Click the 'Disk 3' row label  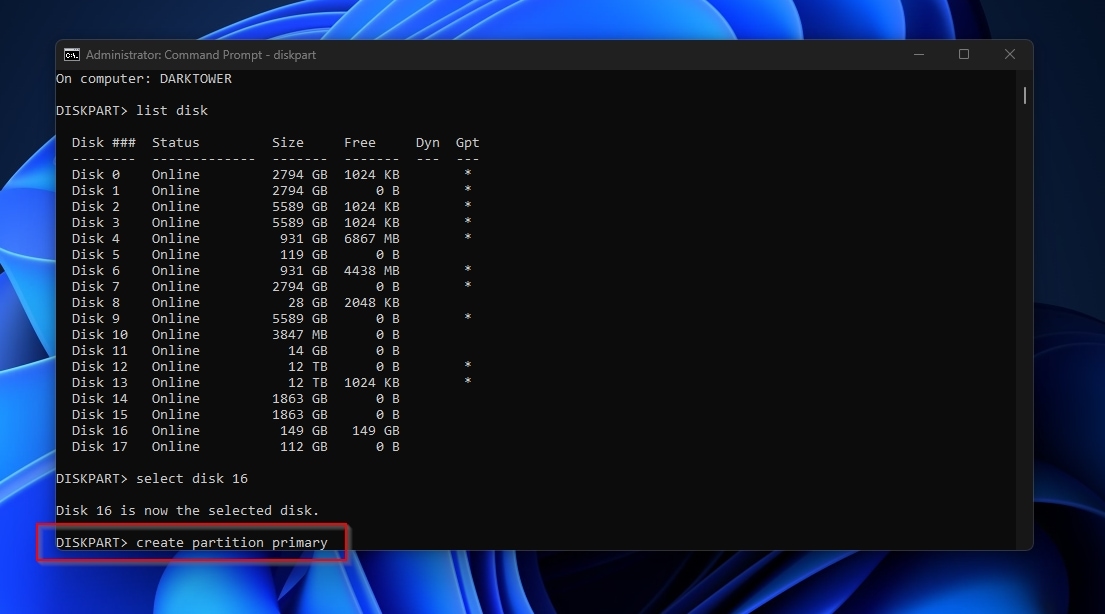96,223
